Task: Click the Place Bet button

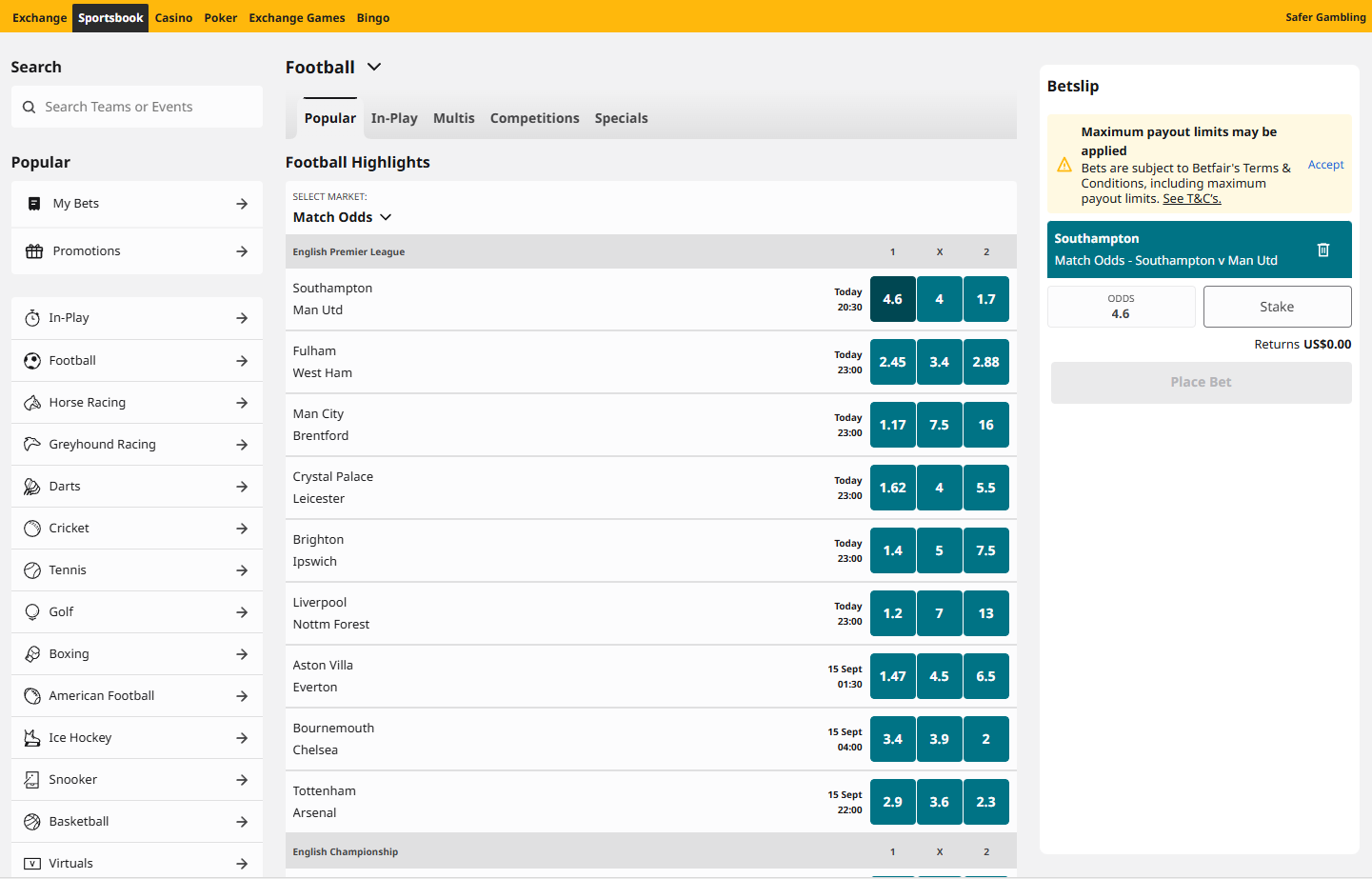Action: (1202, 382)
